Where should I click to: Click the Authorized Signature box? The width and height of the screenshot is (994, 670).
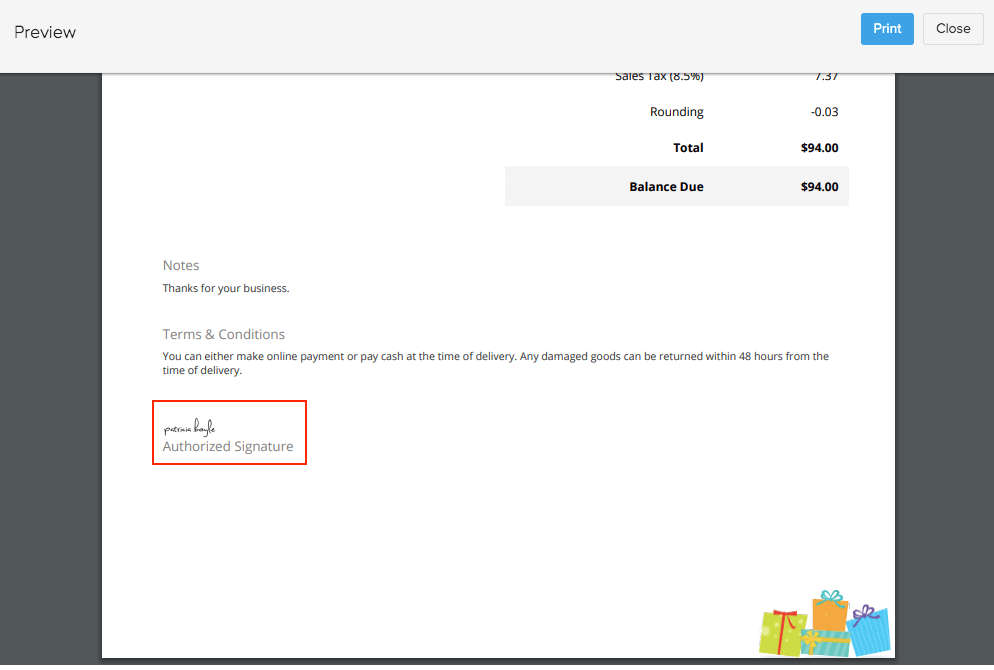(x=229, y=432)
